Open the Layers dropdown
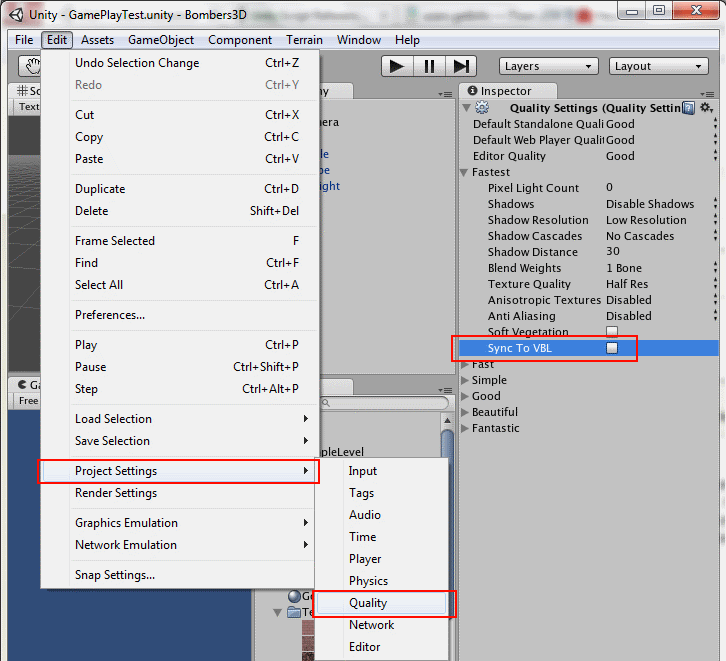The width and height of the screenshot is (726, 661). (x=549, y=66)
